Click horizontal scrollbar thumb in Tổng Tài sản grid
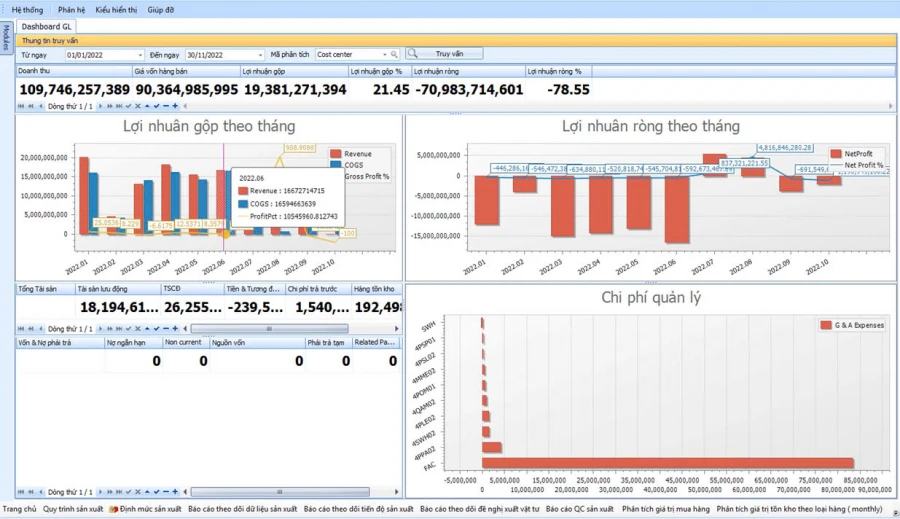 click(269, 329)
